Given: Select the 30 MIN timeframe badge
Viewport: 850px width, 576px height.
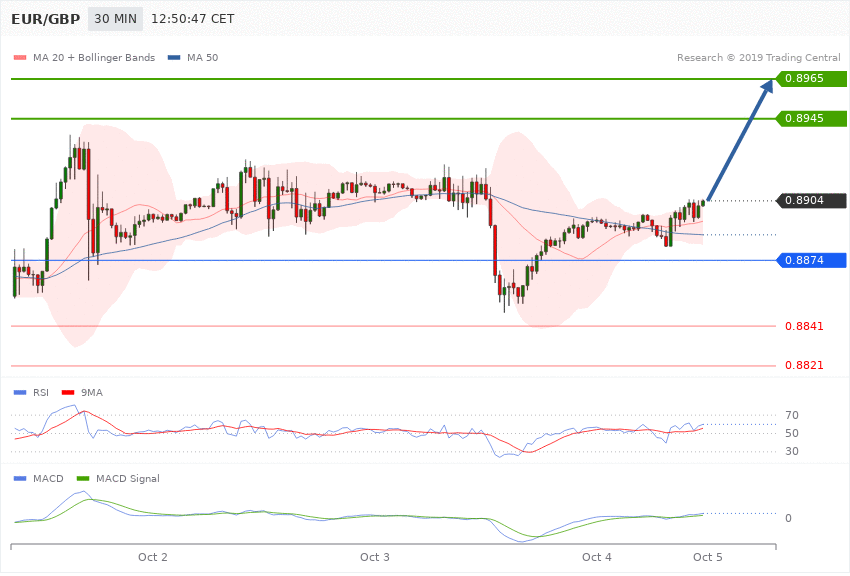Looking at the screenshot, I should [115, 19].
